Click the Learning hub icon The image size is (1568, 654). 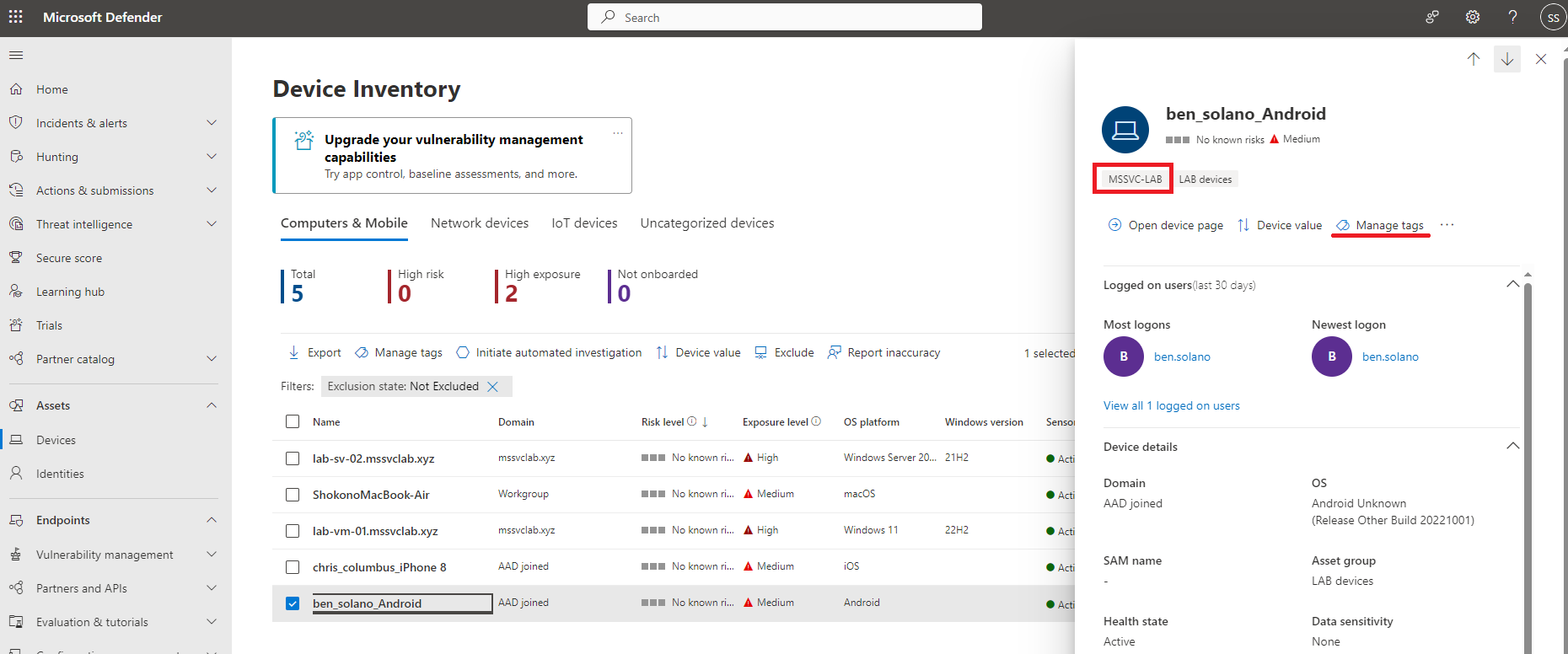[x=16, y=292]
